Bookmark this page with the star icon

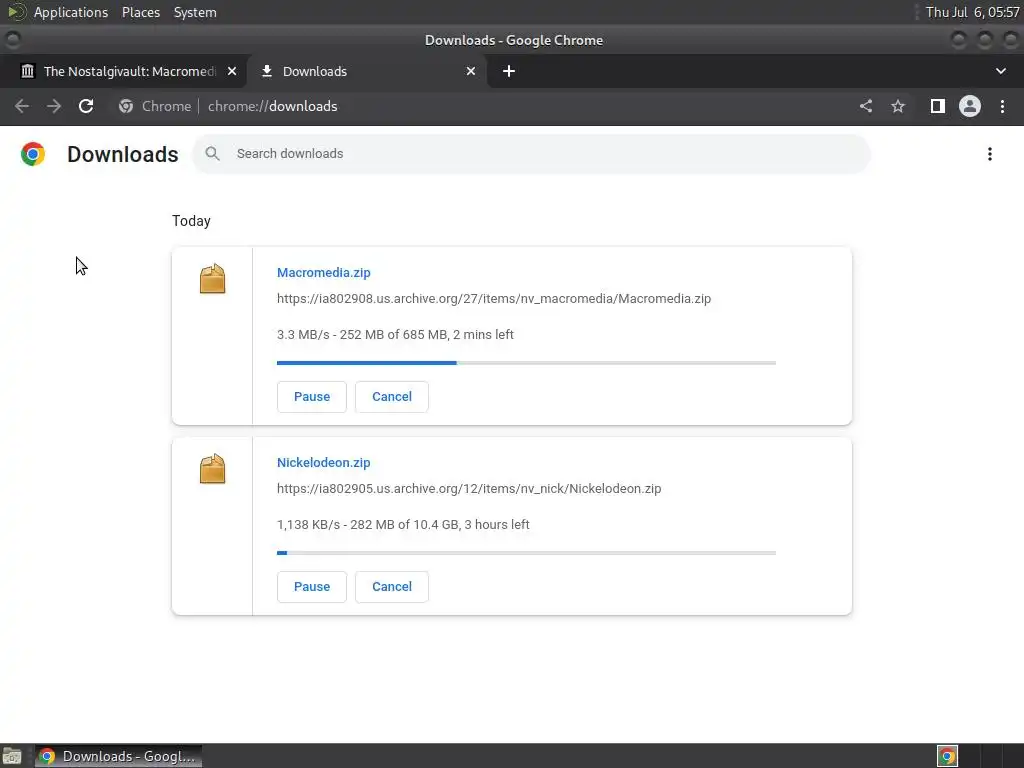click(898, 106)
